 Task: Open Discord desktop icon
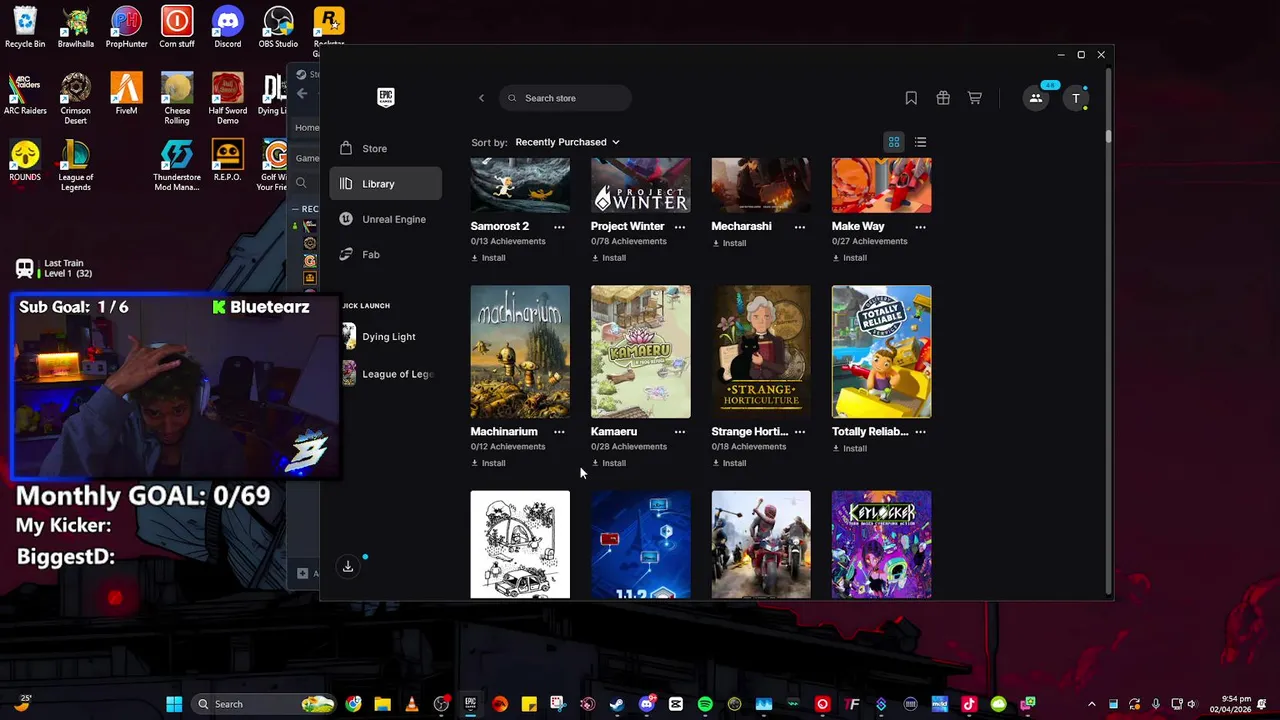coord(228,28)
